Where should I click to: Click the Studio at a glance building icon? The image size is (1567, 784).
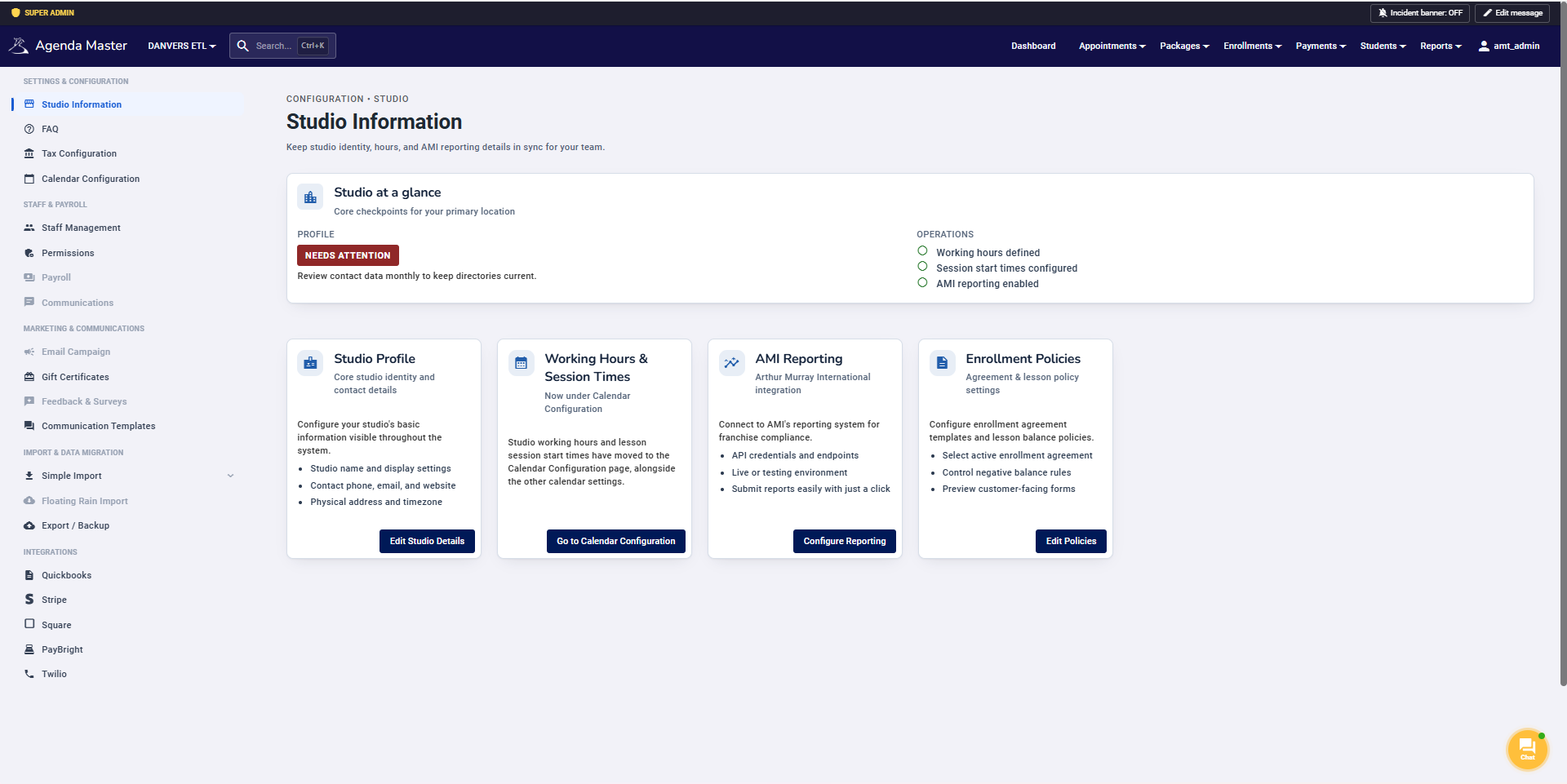point(310,197)
